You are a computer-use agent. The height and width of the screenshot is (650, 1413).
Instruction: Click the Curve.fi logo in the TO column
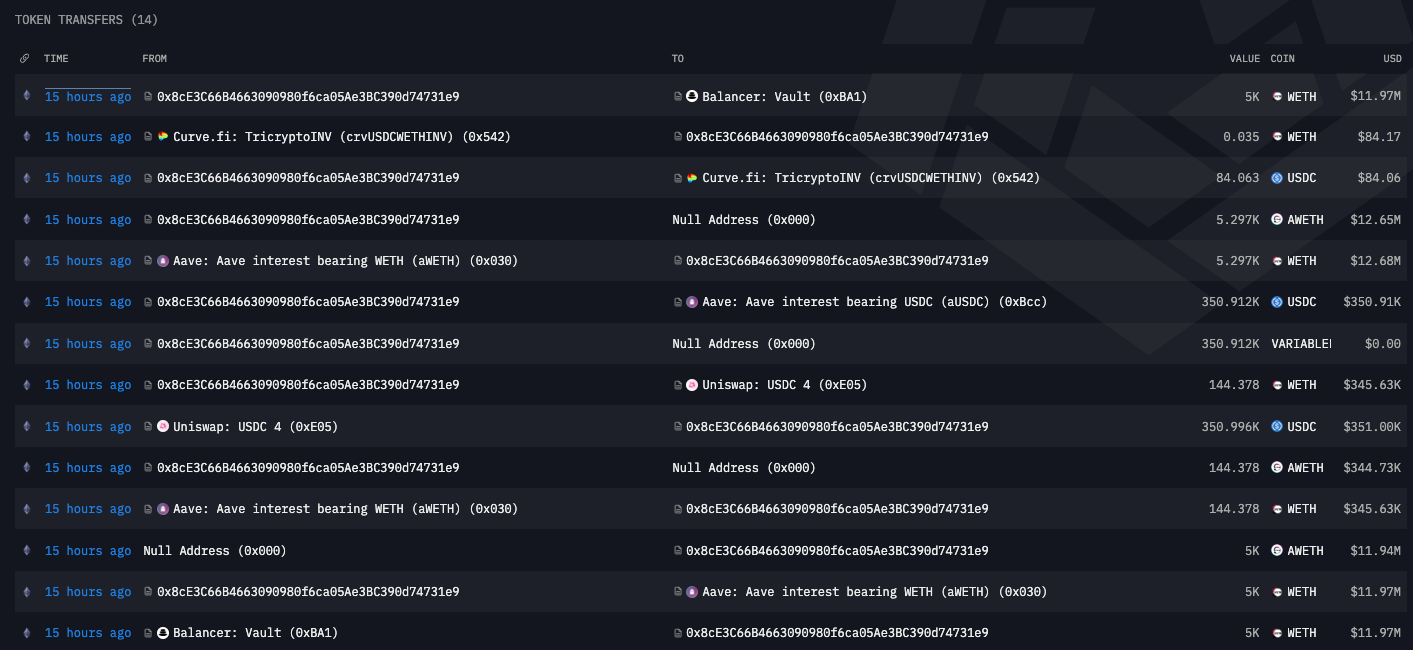click(x=692, y=178)
